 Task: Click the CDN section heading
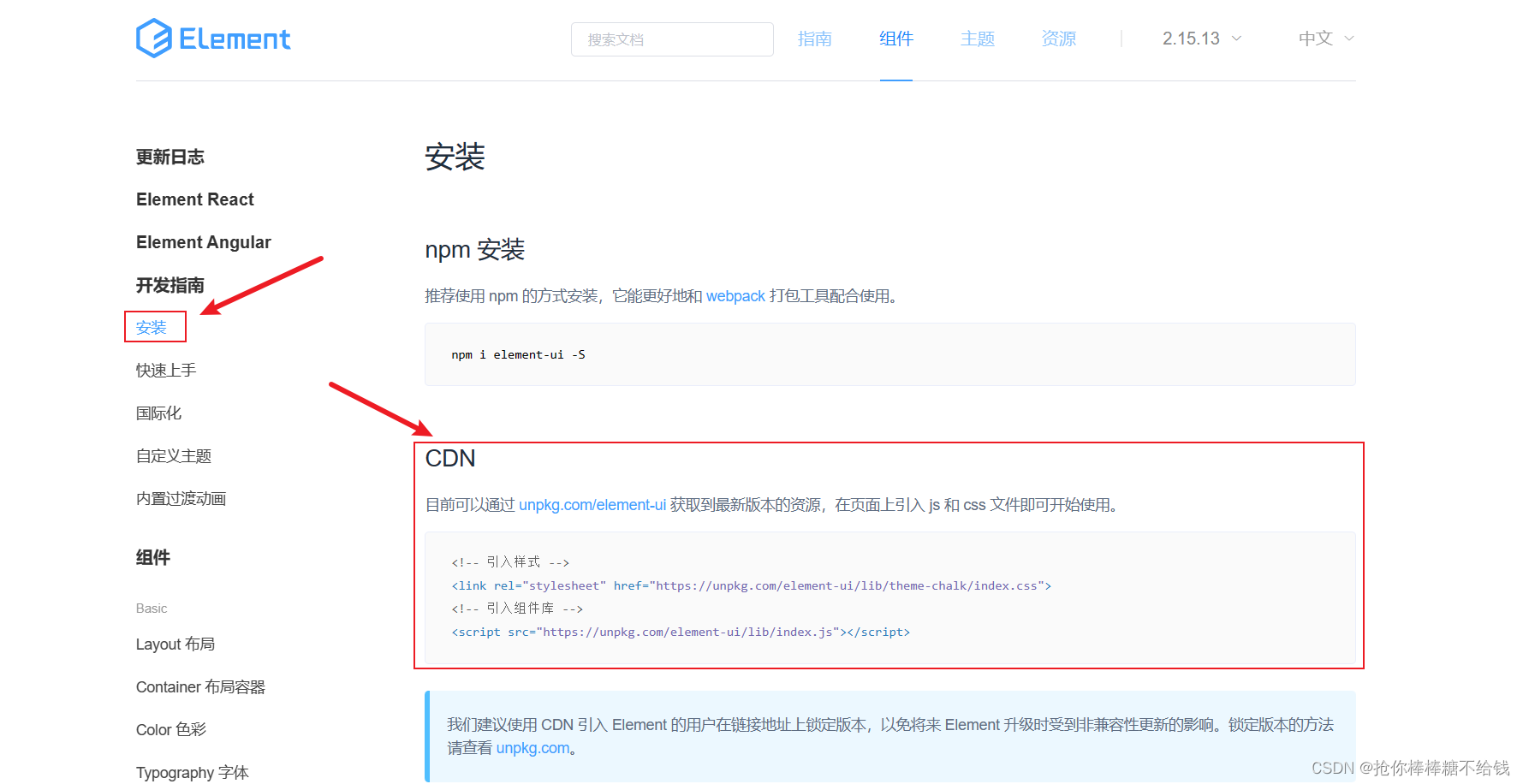coord(450,459)
